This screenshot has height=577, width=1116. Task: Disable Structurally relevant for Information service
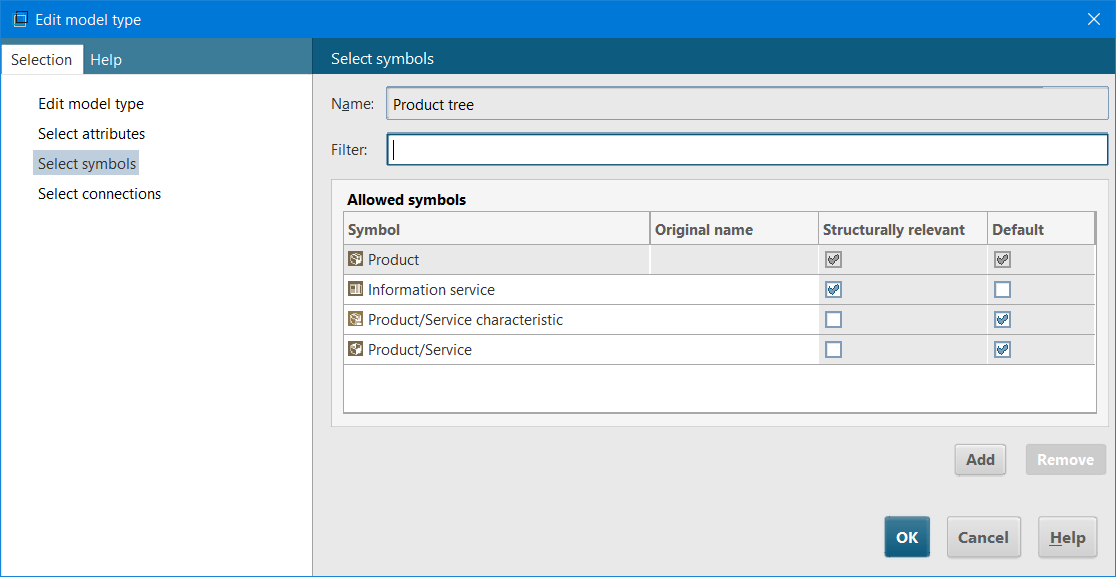tap(834, 289)
